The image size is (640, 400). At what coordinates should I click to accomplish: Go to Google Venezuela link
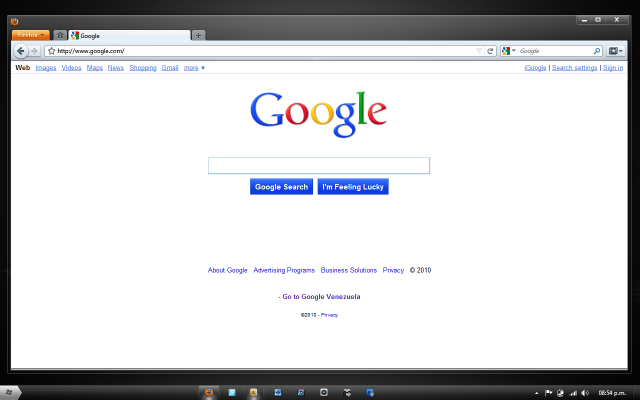321,297
